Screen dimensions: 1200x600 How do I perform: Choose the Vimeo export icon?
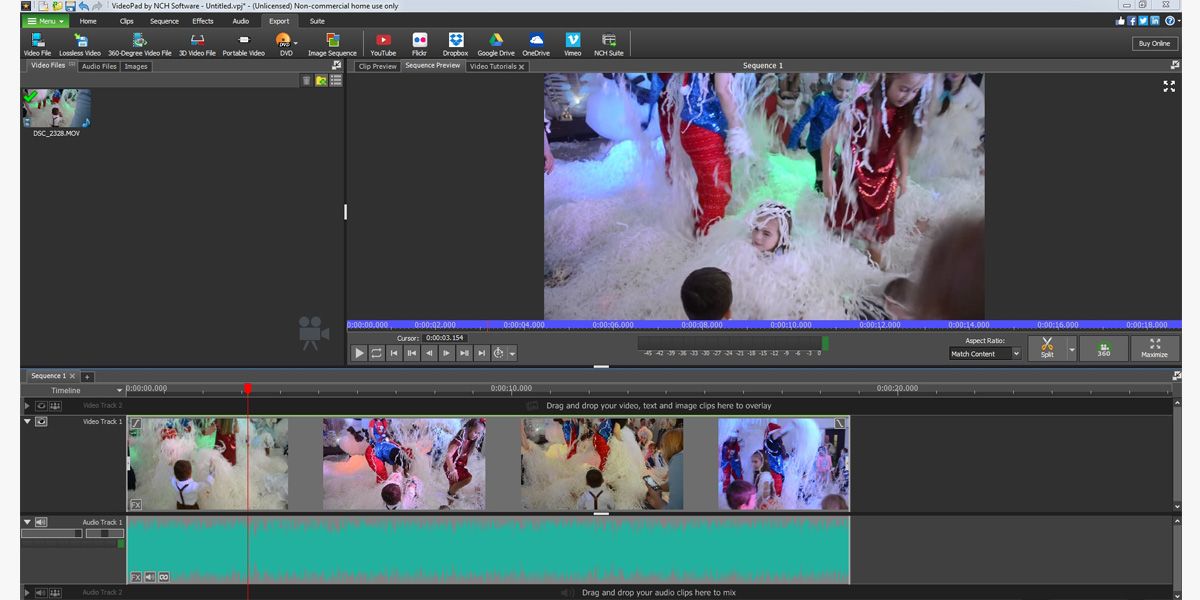tap(572, 43)
